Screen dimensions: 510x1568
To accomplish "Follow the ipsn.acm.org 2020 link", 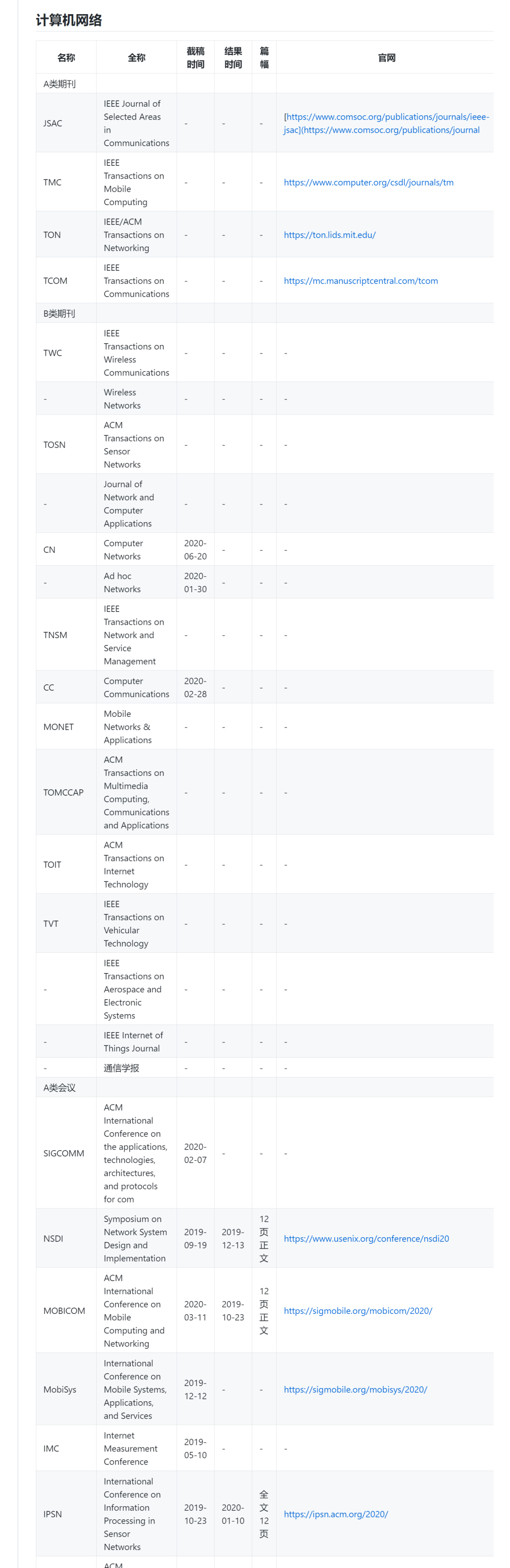I will [x=335, y=1514].
